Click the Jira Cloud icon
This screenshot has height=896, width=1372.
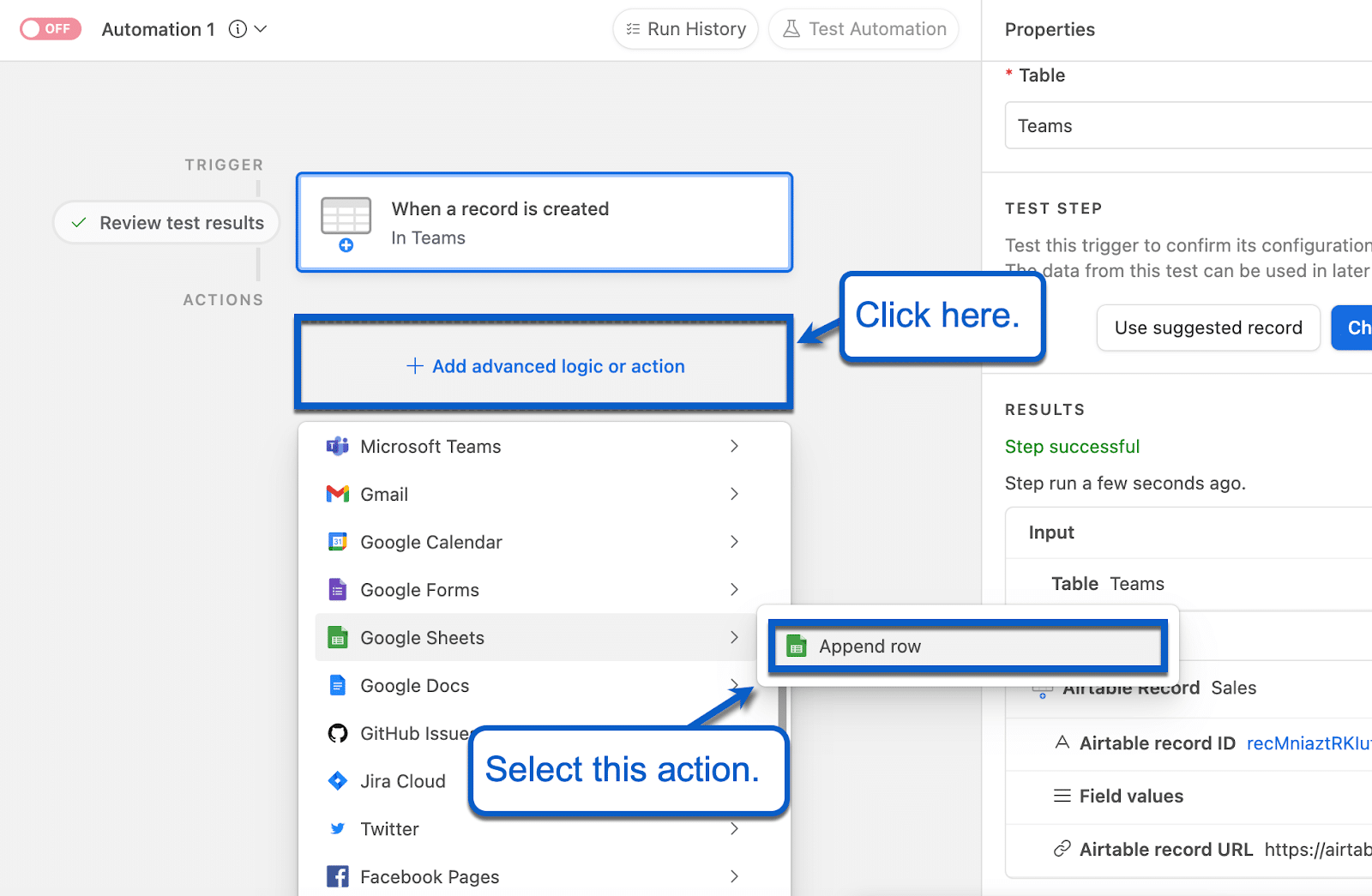point(338,781)
